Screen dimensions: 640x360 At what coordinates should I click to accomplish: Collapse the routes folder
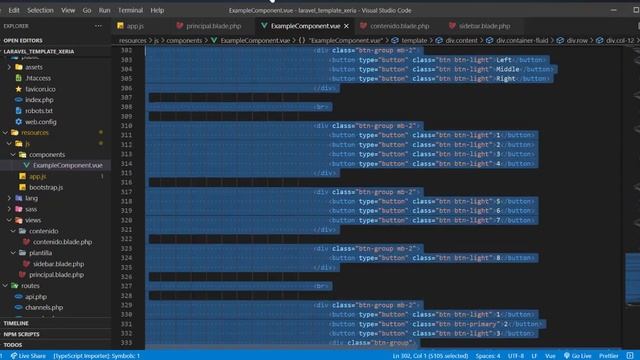tap(30, 286)
